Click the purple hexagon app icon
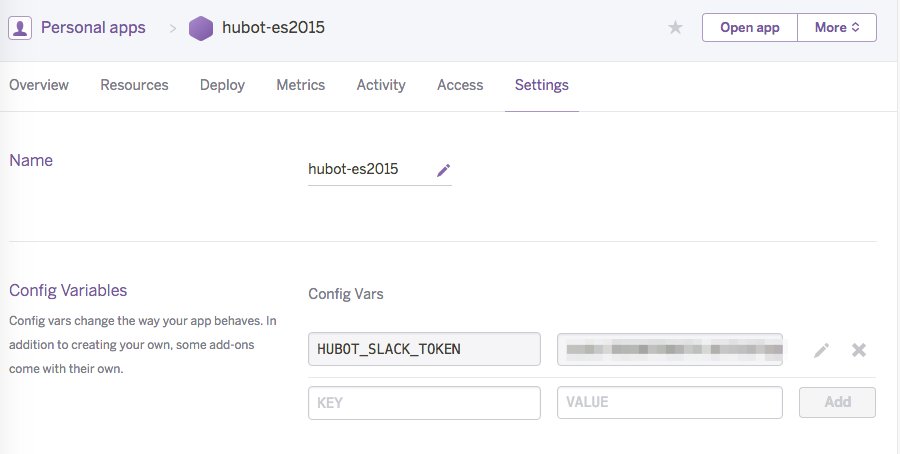This screenshot has width=900, height=454. tap(201, 28)
